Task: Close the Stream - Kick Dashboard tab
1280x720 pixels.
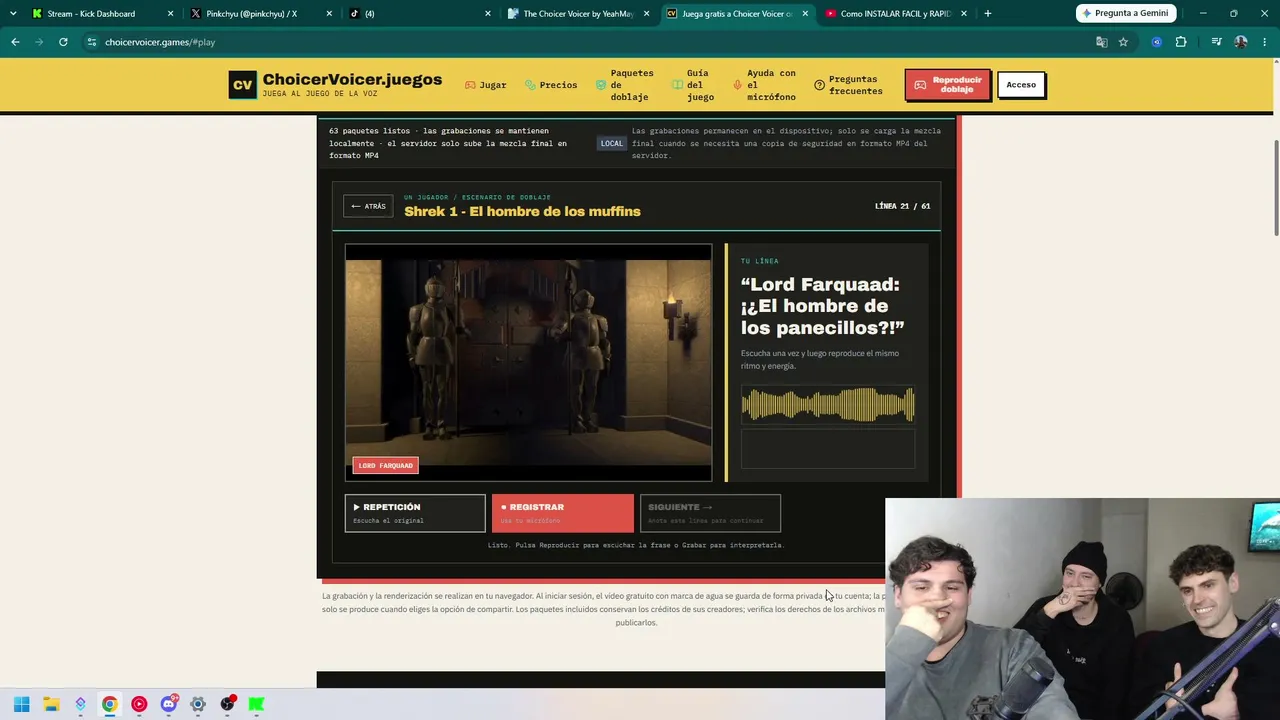Action: [x=170, y=14]
